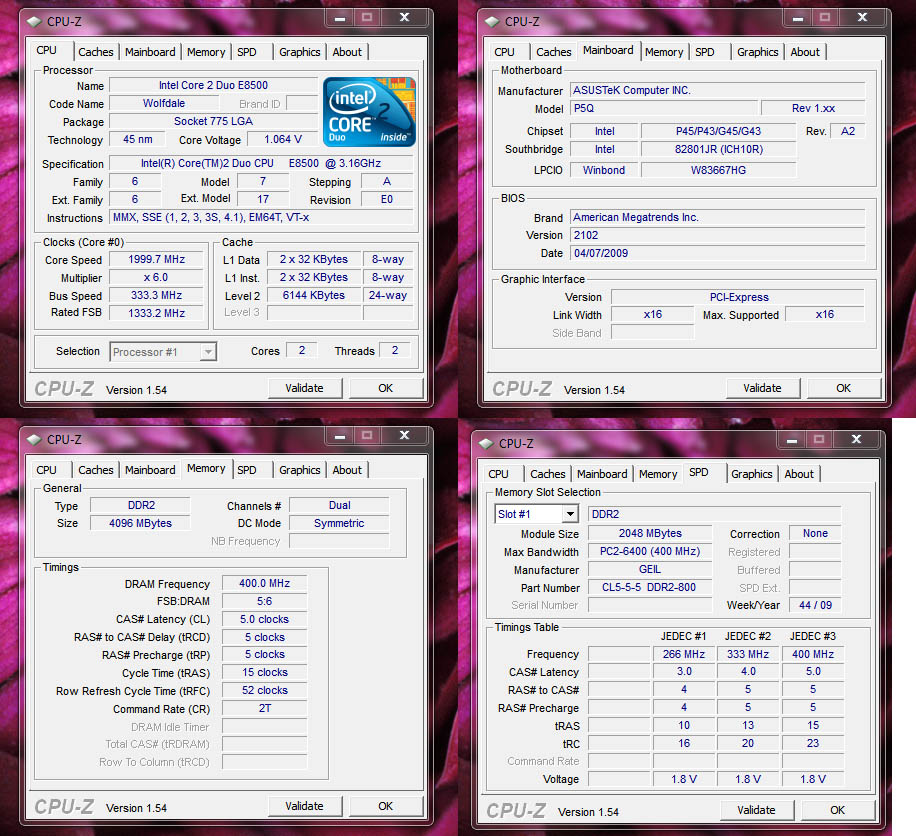Click the 52 clocks tRFC value
This screenshot has width=916, height=836.
coord(265,691)
